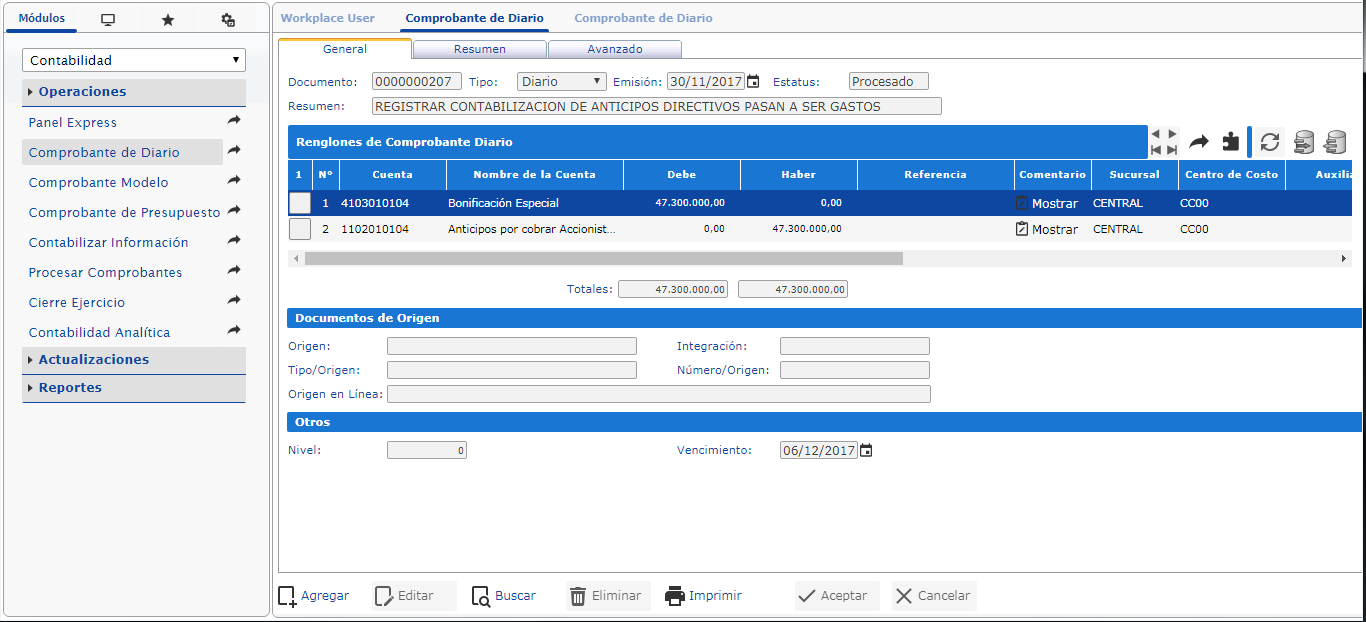Check the row 2 selection box
The height and width of the screenshot is (622, 1366).
300,229
